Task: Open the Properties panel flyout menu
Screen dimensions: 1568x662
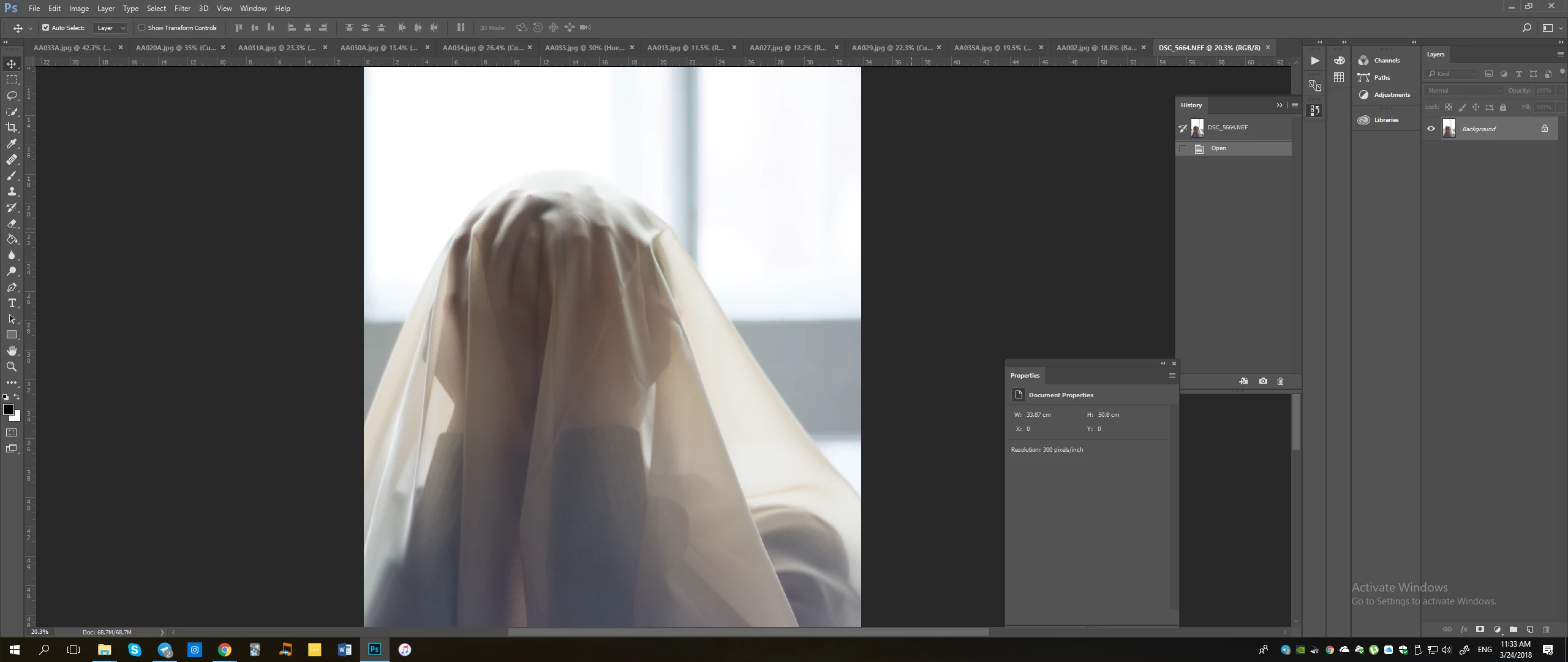Action: [x=1172, y=376]
